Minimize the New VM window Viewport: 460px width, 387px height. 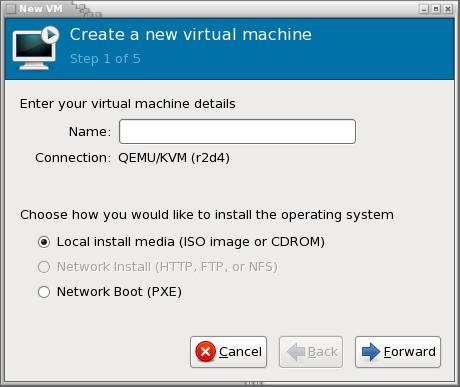pyautogui.click(x=423, y=9)
